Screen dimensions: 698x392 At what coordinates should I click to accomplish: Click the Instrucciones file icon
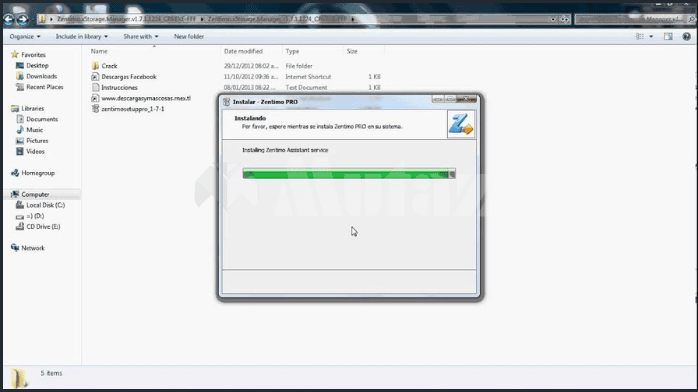[x=95, y=88]
